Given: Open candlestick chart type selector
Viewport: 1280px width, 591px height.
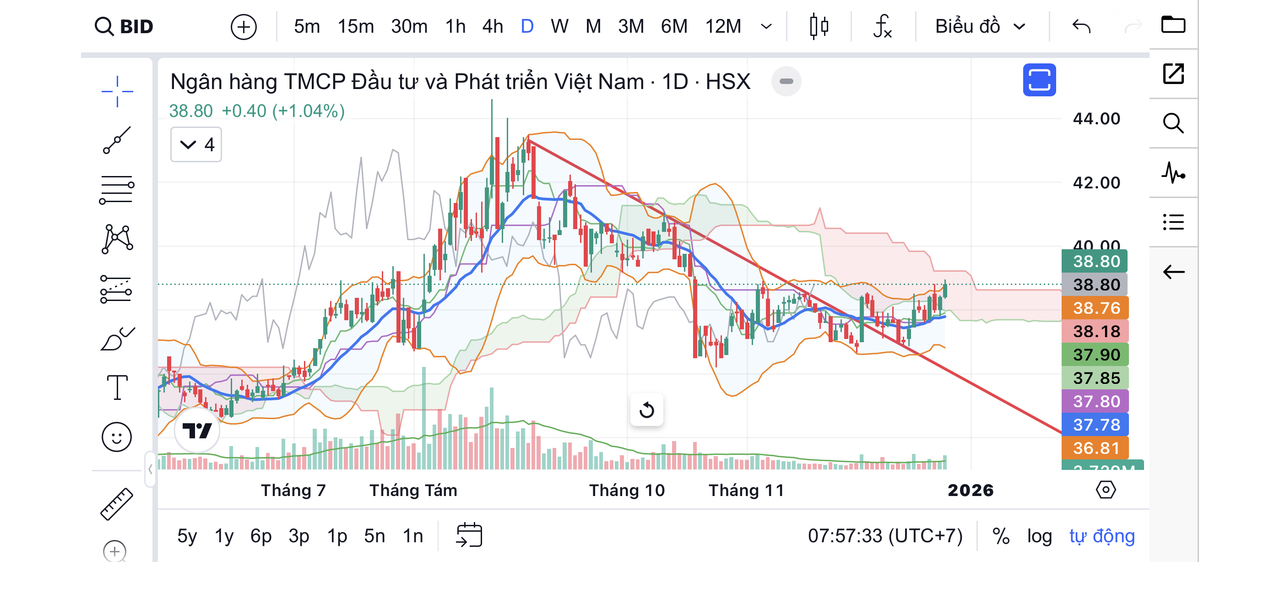Looking at the screenshot, I should pyautogui.click(x=819, y=27).
